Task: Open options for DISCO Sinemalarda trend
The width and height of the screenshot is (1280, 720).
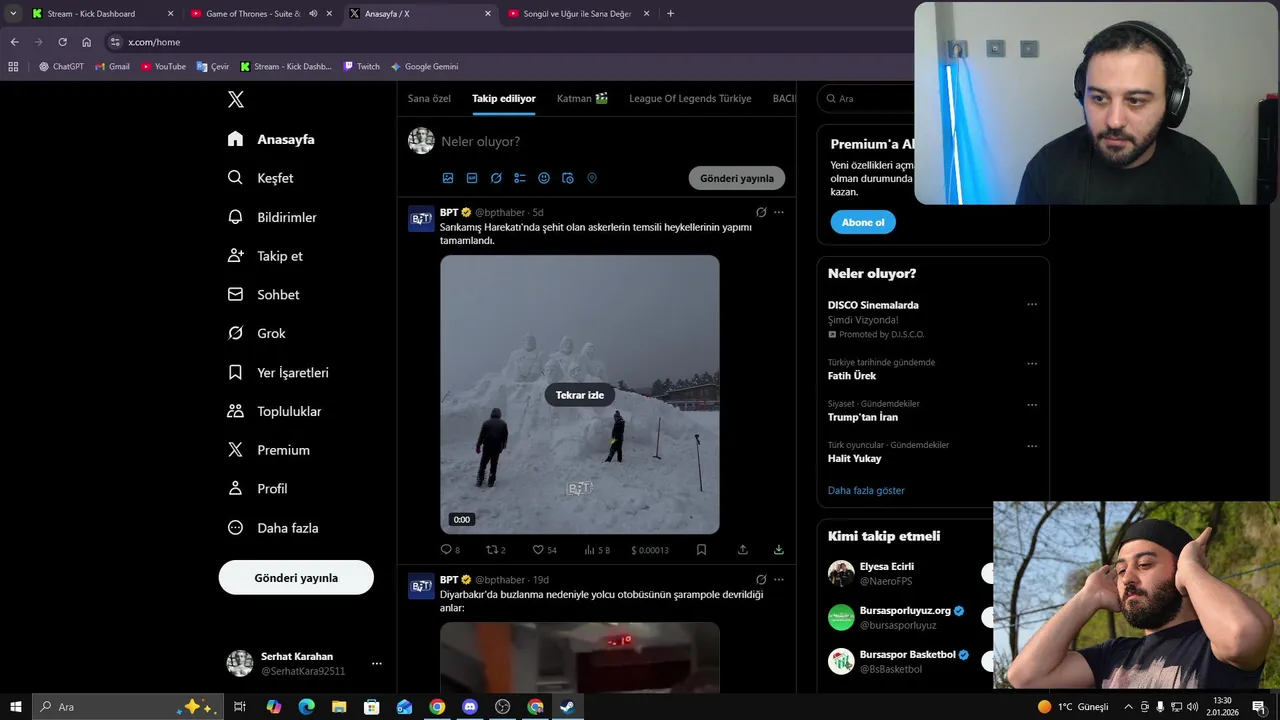Action: point(1032,305)
